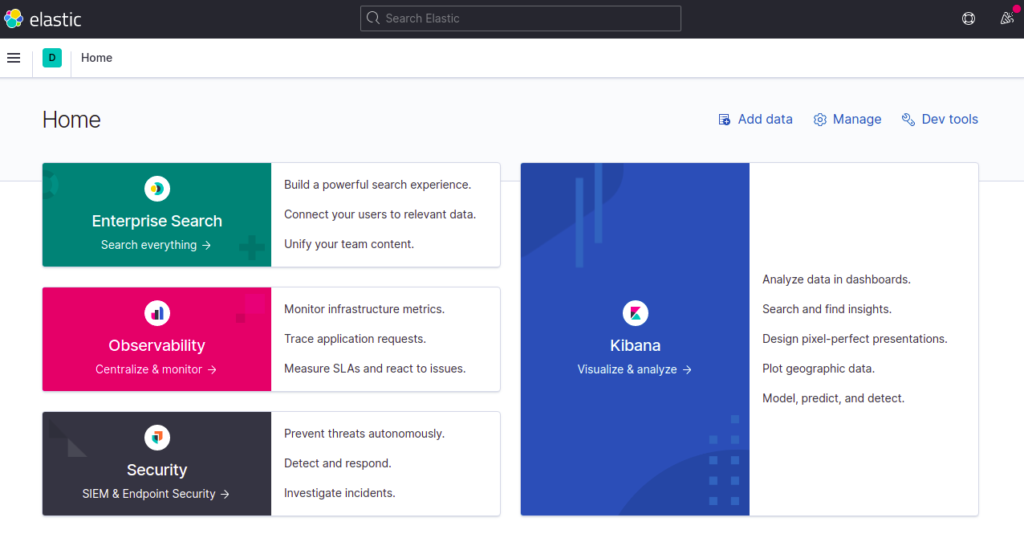Click the elastic wordmark text
This screenshot has width=1024, height=538.
(x=56, y=20)
